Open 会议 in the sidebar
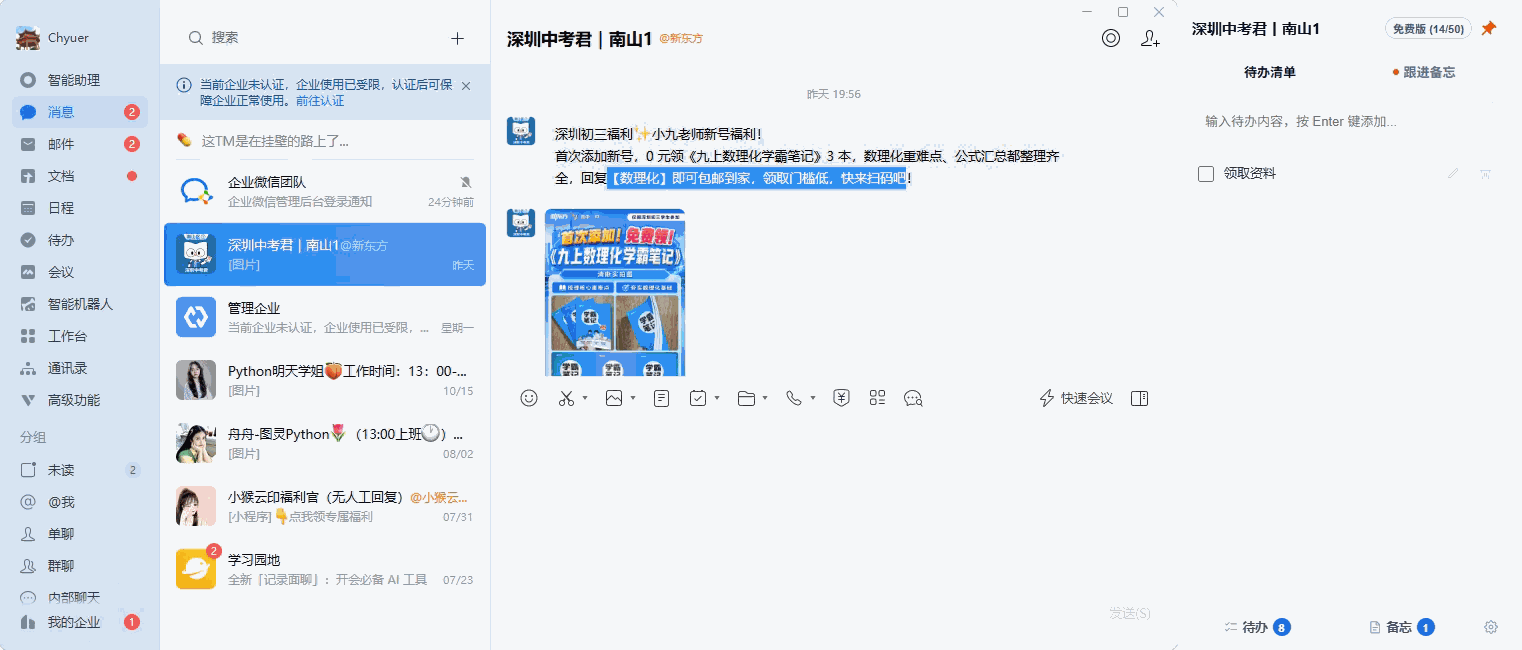Image resolution: width=1522 pixels, height=650 pixels. [80, 272]
